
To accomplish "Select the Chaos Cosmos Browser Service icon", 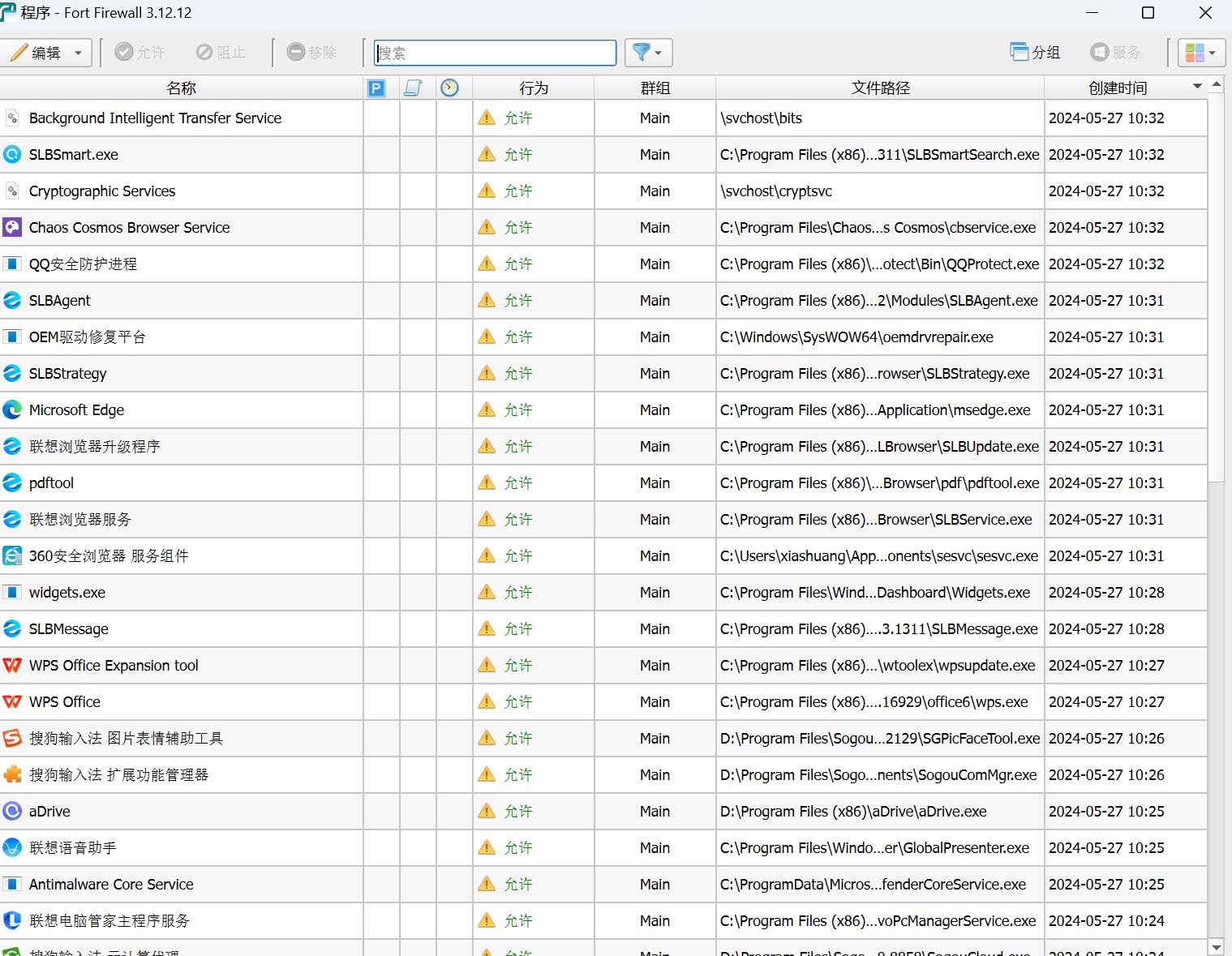I will coord(12,228).
